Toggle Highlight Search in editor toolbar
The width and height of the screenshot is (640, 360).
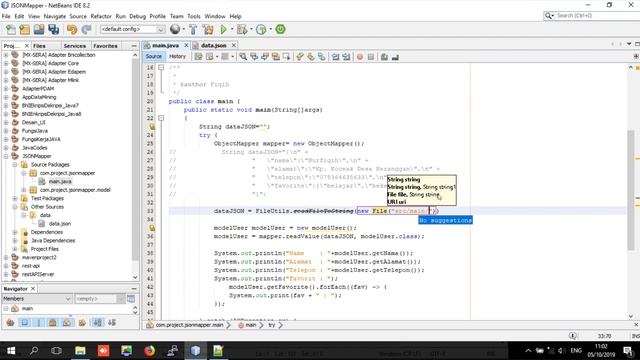(276, 57)
